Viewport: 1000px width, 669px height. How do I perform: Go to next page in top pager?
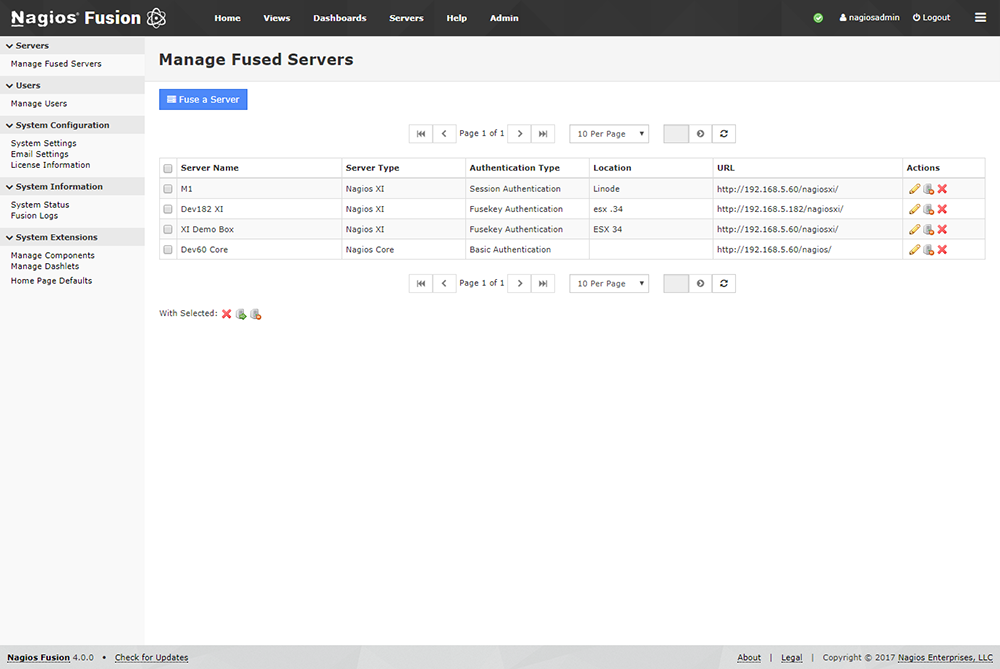point(520,134)
